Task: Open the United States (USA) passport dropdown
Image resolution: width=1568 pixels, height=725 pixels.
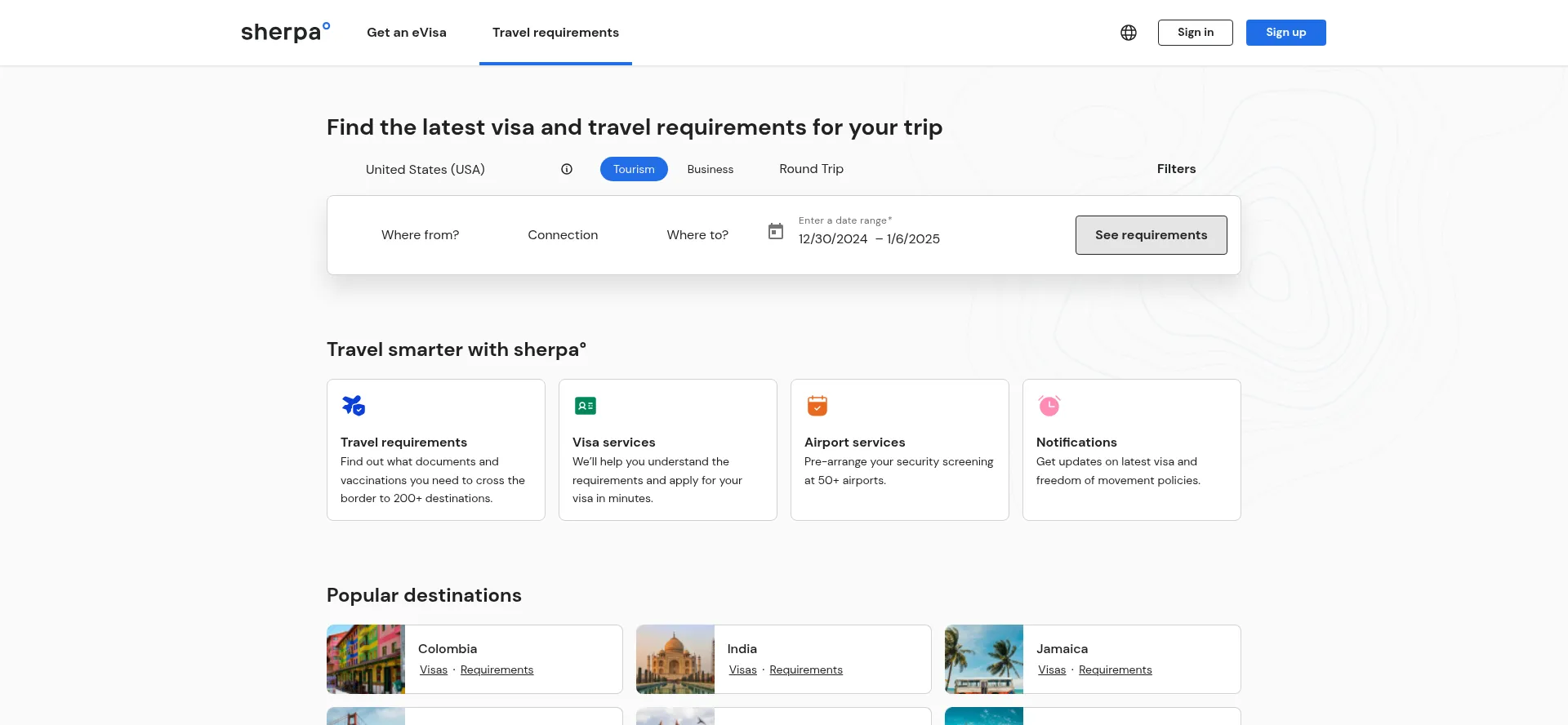Action: tap(425, 169)
